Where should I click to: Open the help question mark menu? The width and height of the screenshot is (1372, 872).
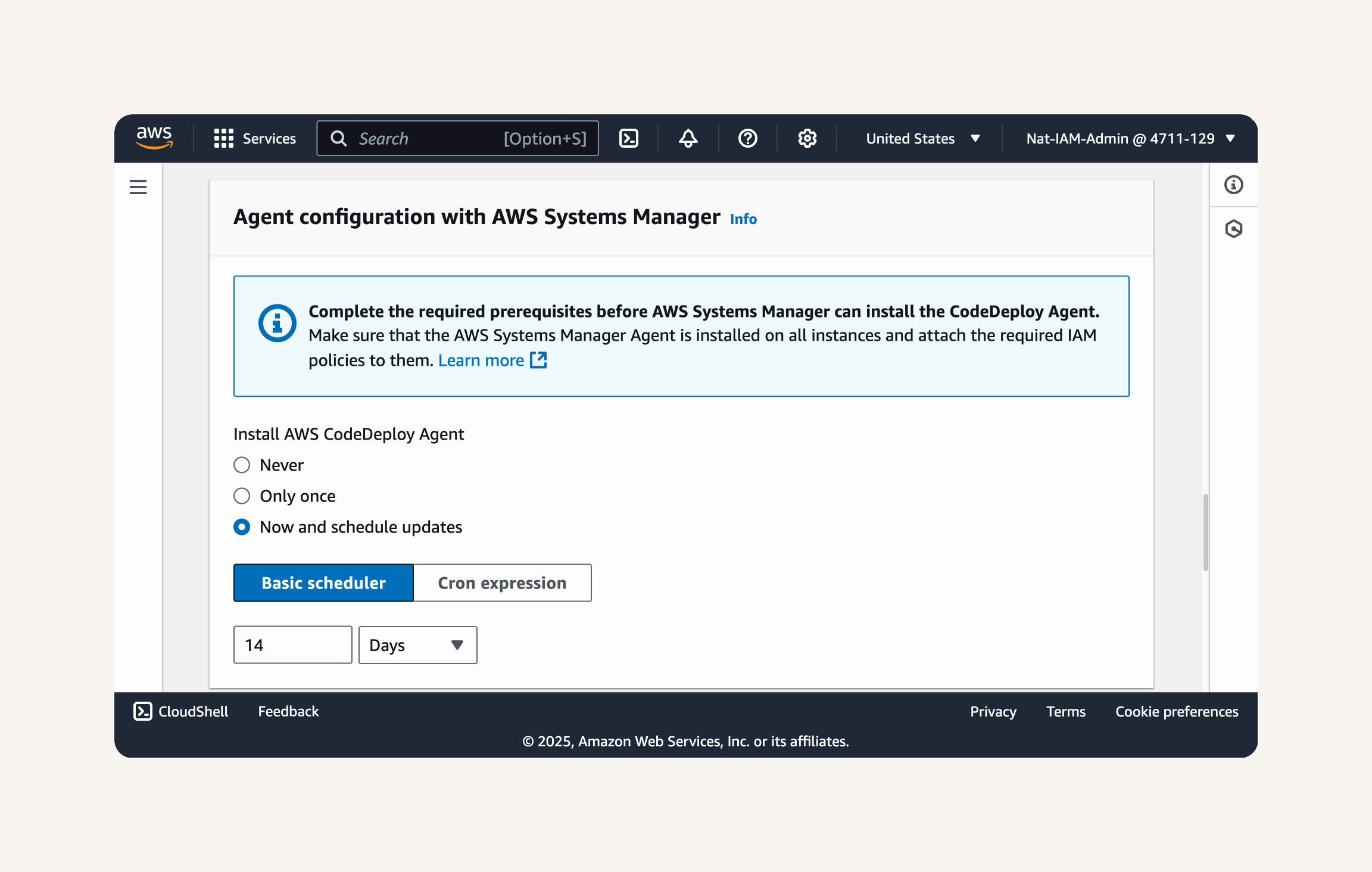(x=748, y=138)
